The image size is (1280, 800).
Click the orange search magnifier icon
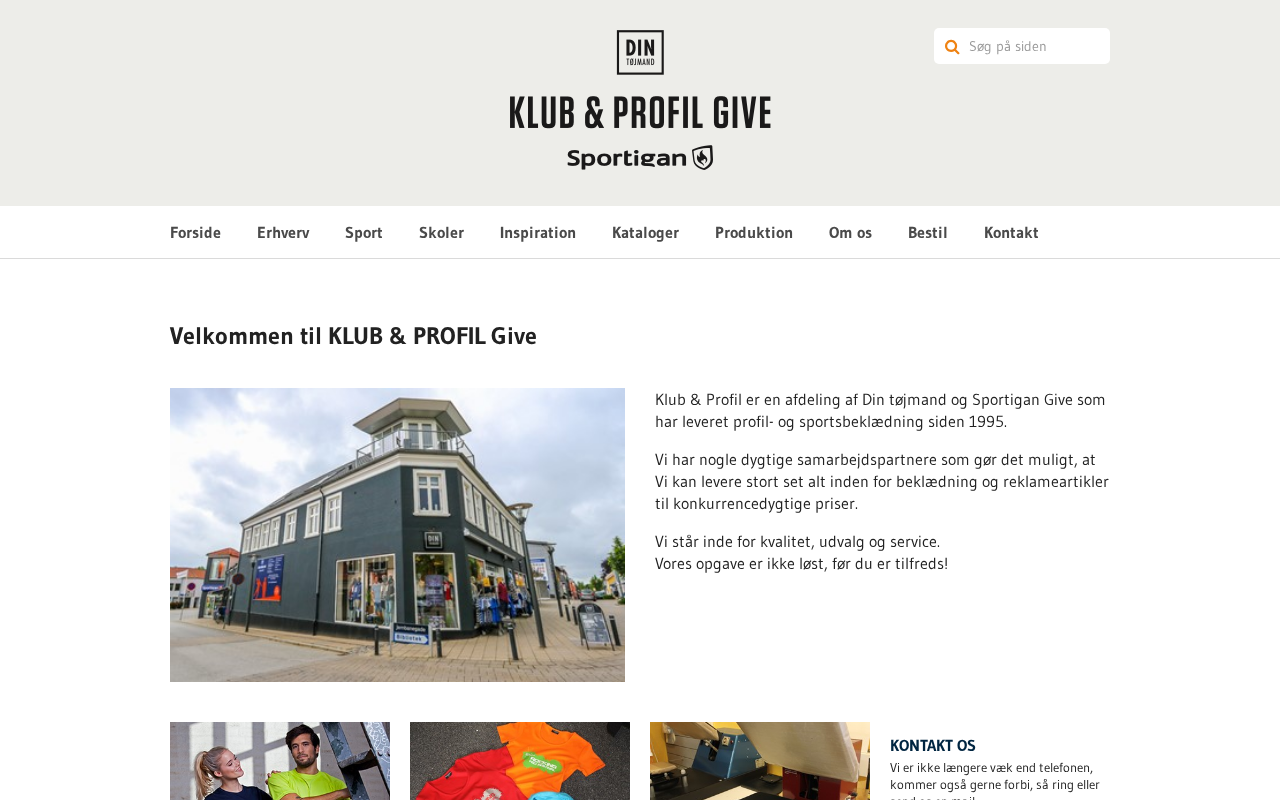point(952,47)
